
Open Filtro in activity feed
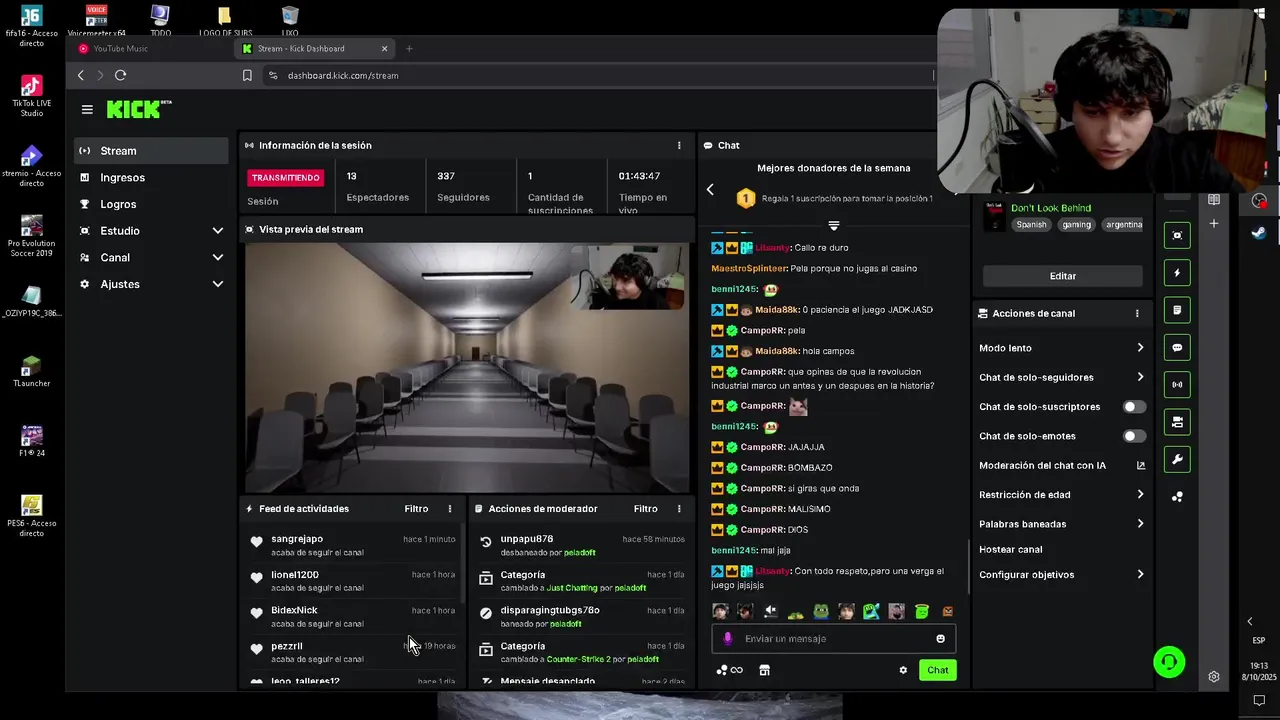[x=416, y=509]
